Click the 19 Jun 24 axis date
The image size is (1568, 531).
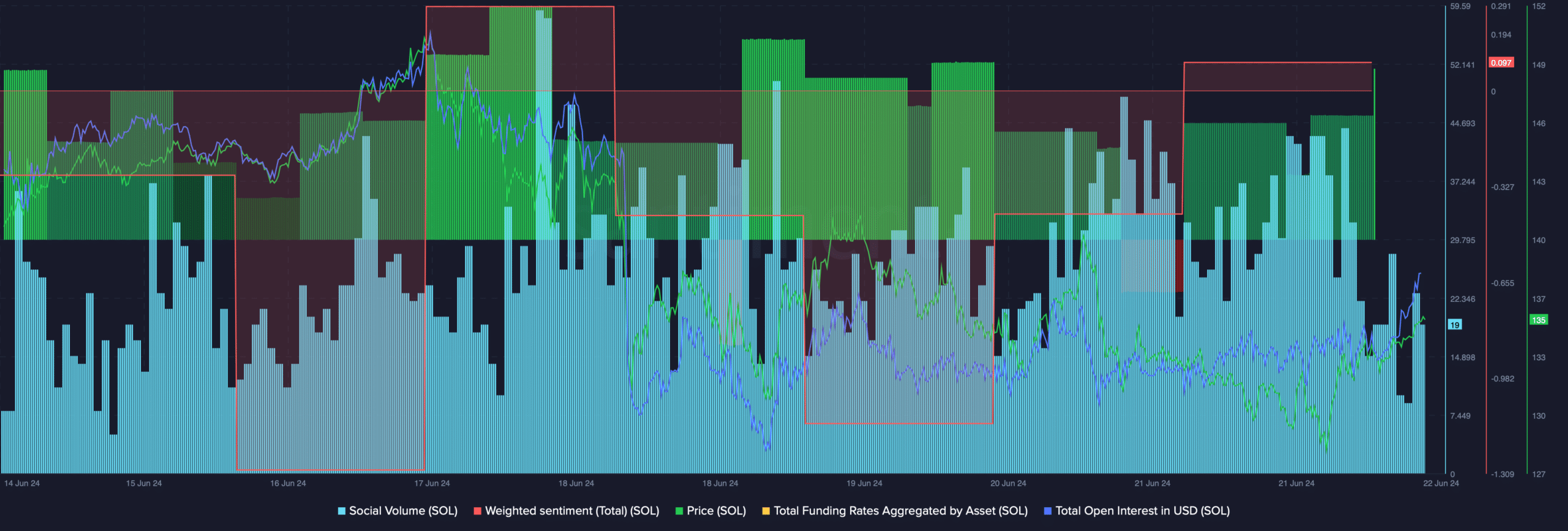tap(864, 483)
